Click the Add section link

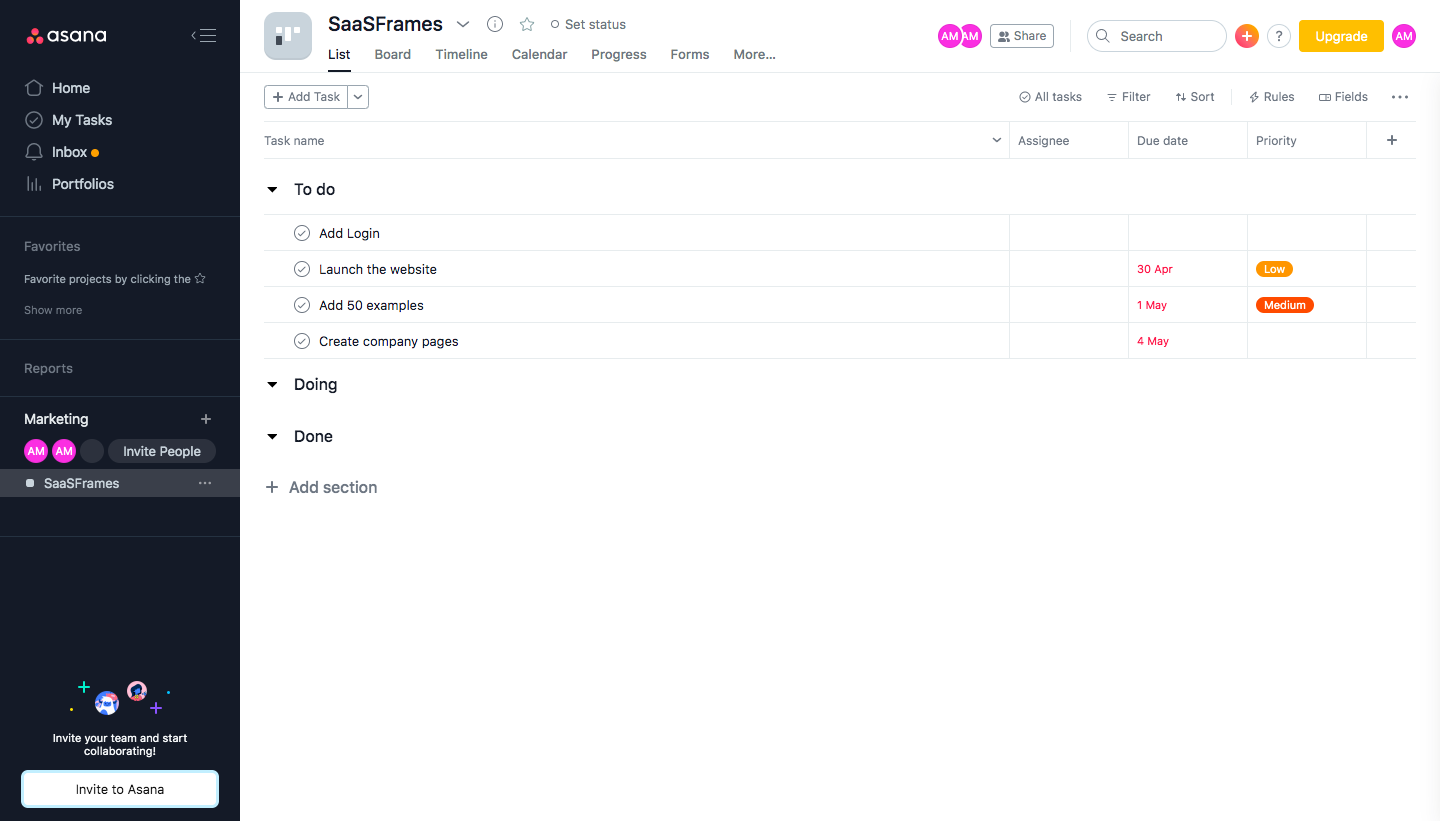click(x=321, y=487)
